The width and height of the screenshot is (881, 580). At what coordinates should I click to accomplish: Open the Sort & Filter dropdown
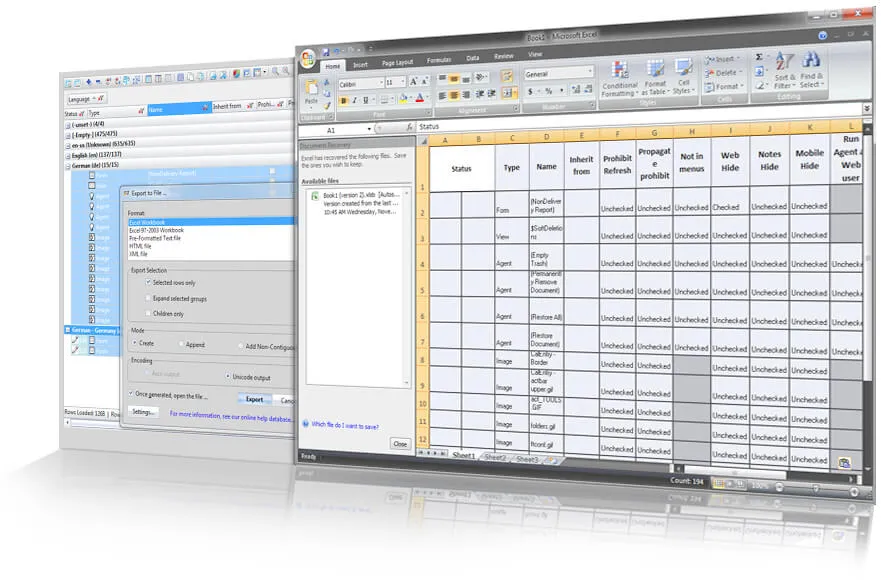click(x=784, y=70)
